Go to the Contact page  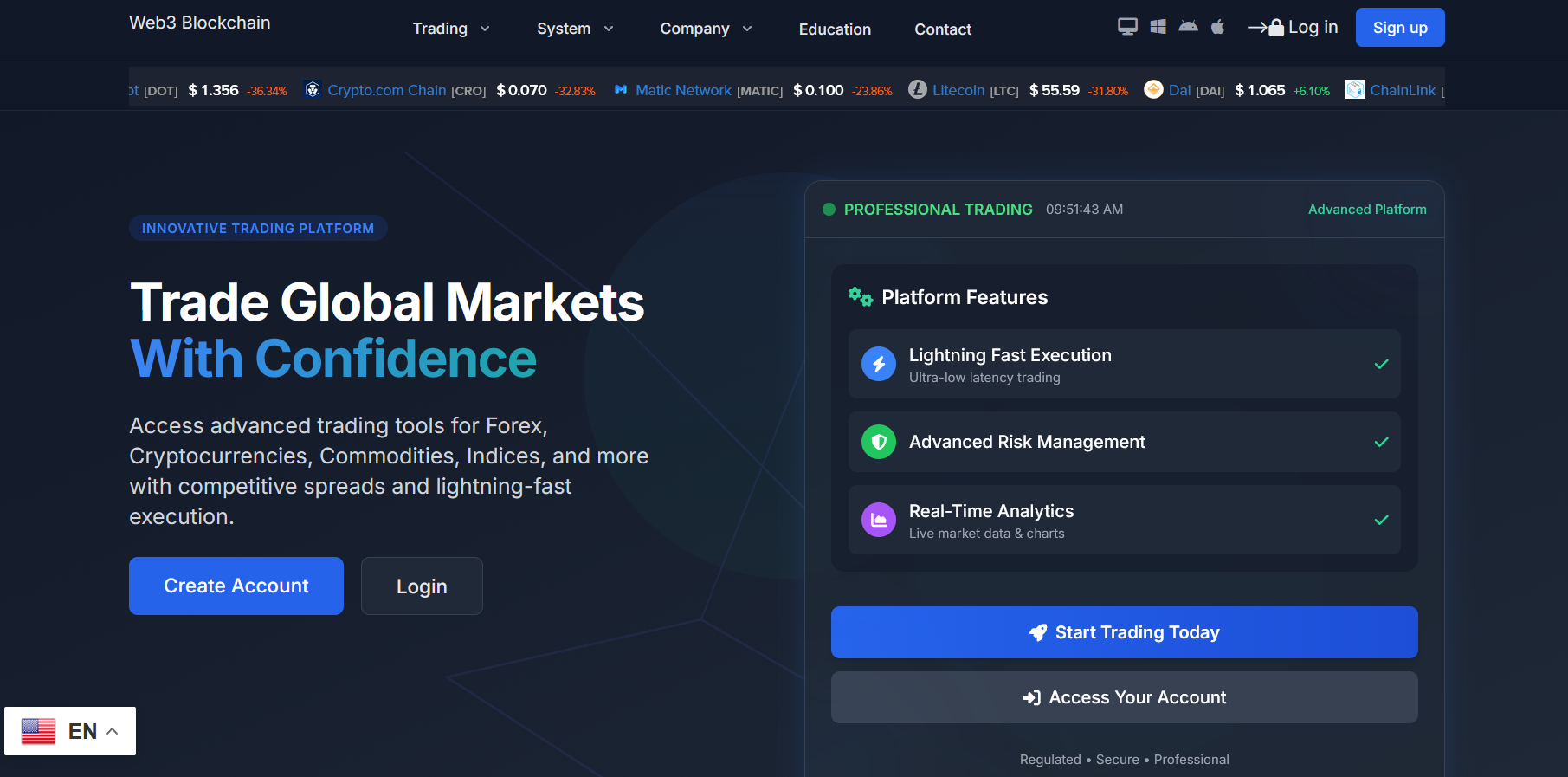943,29
